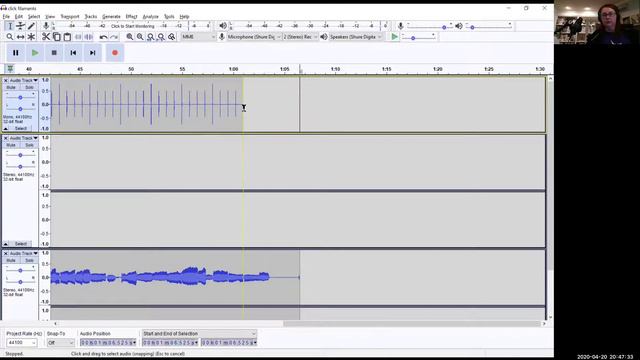Click the Stop button
The width and height of the screenshot is (640, 360).
(x=54, y=53)
